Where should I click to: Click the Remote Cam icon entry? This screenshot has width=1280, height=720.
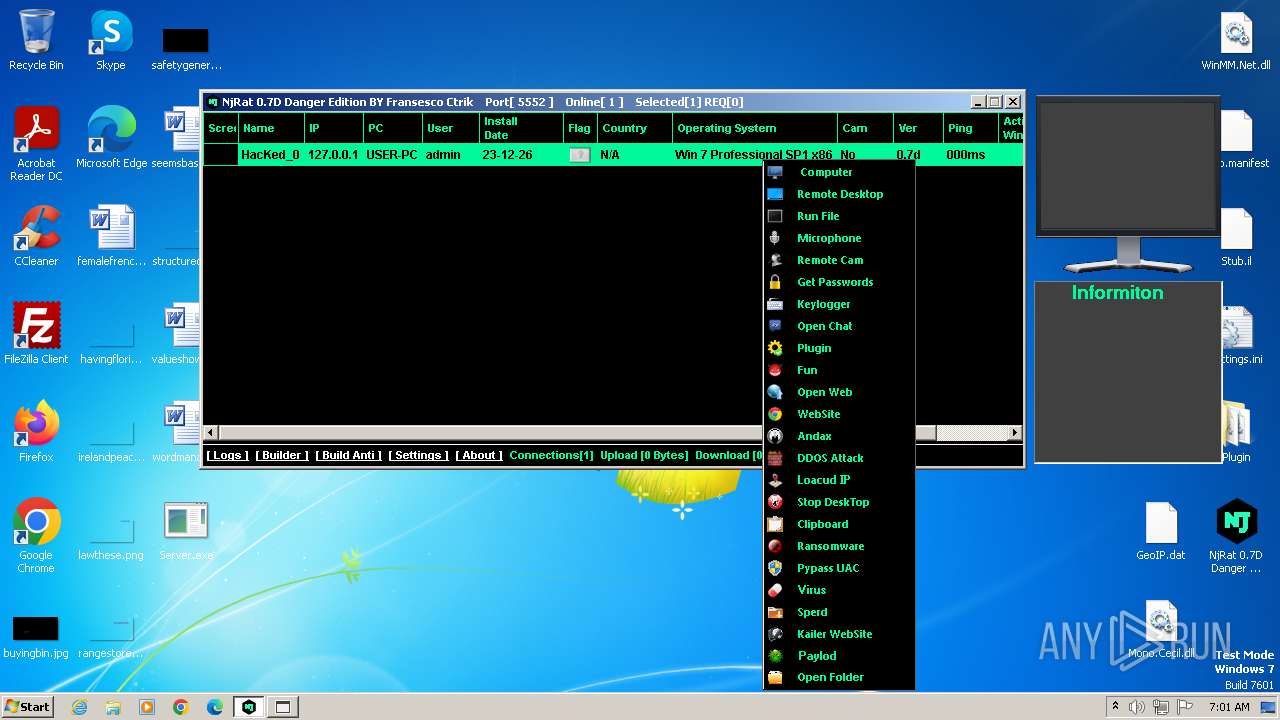(839, 260)
